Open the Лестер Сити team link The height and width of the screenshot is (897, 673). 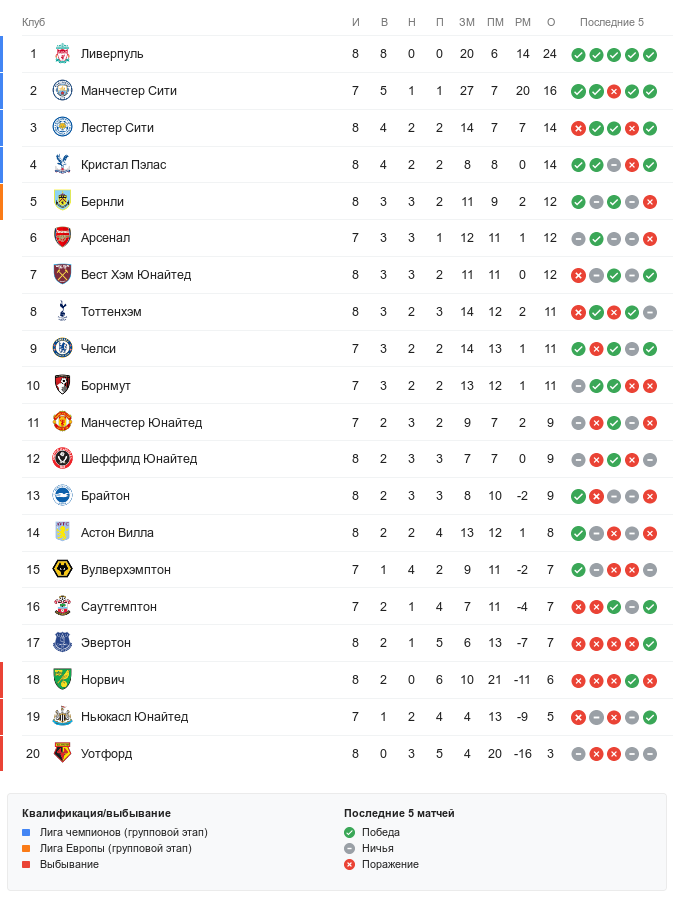117,128
